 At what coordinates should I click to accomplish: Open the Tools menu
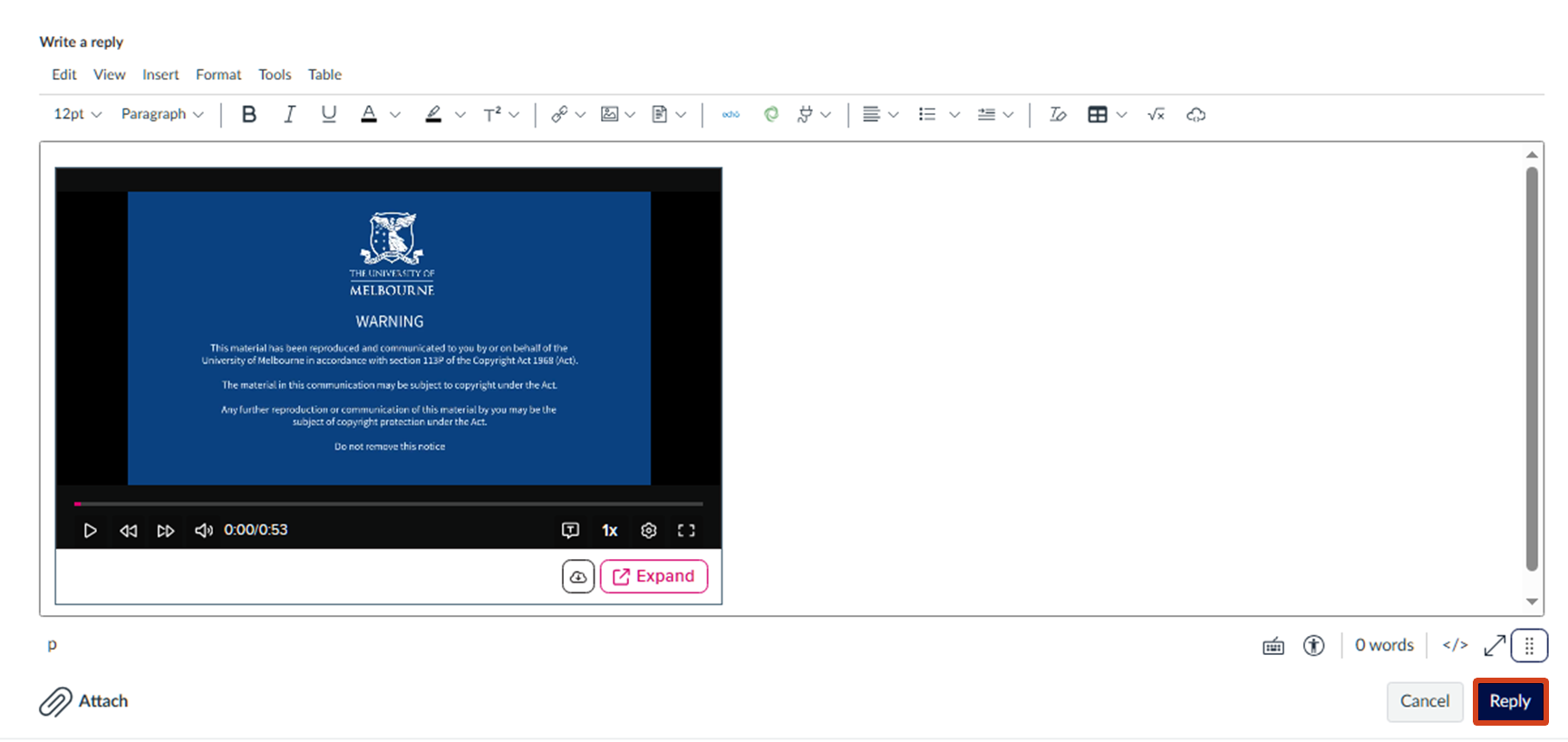(275, 74)
